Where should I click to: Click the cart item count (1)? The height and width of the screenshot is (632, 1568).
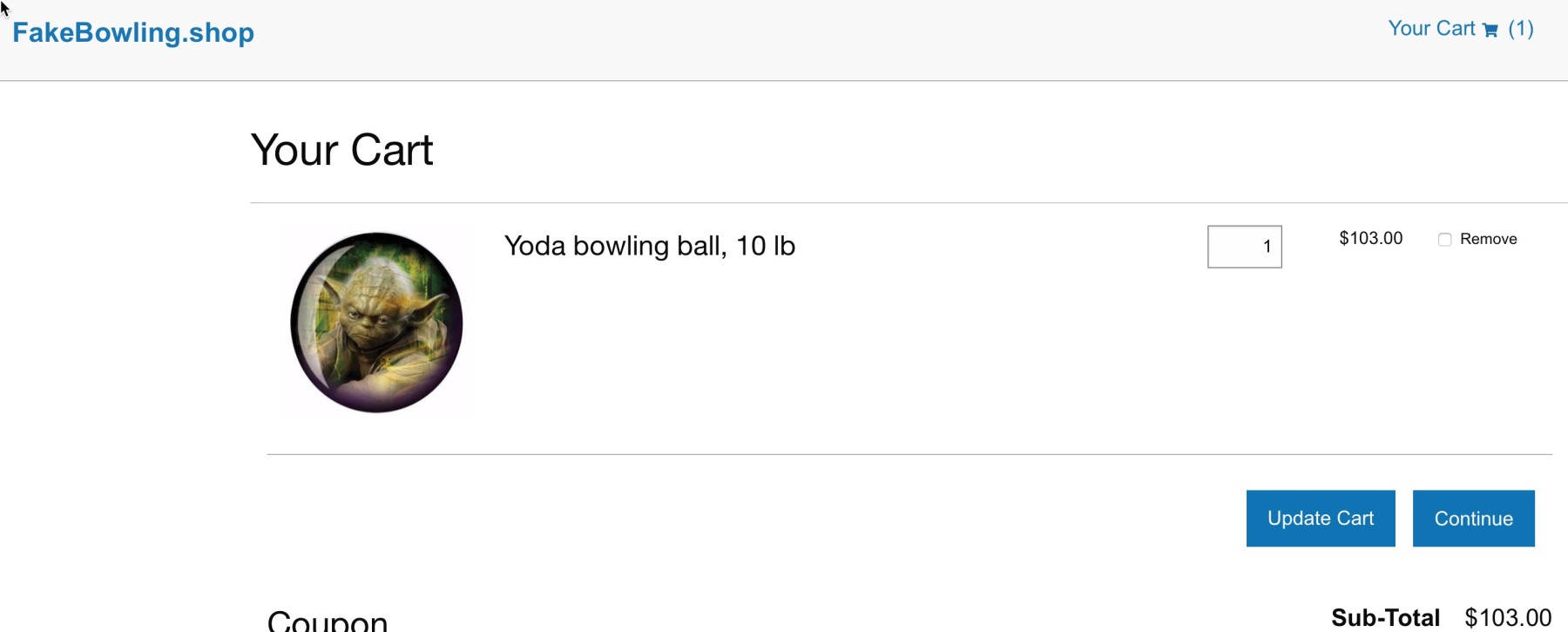point(1521,29)
